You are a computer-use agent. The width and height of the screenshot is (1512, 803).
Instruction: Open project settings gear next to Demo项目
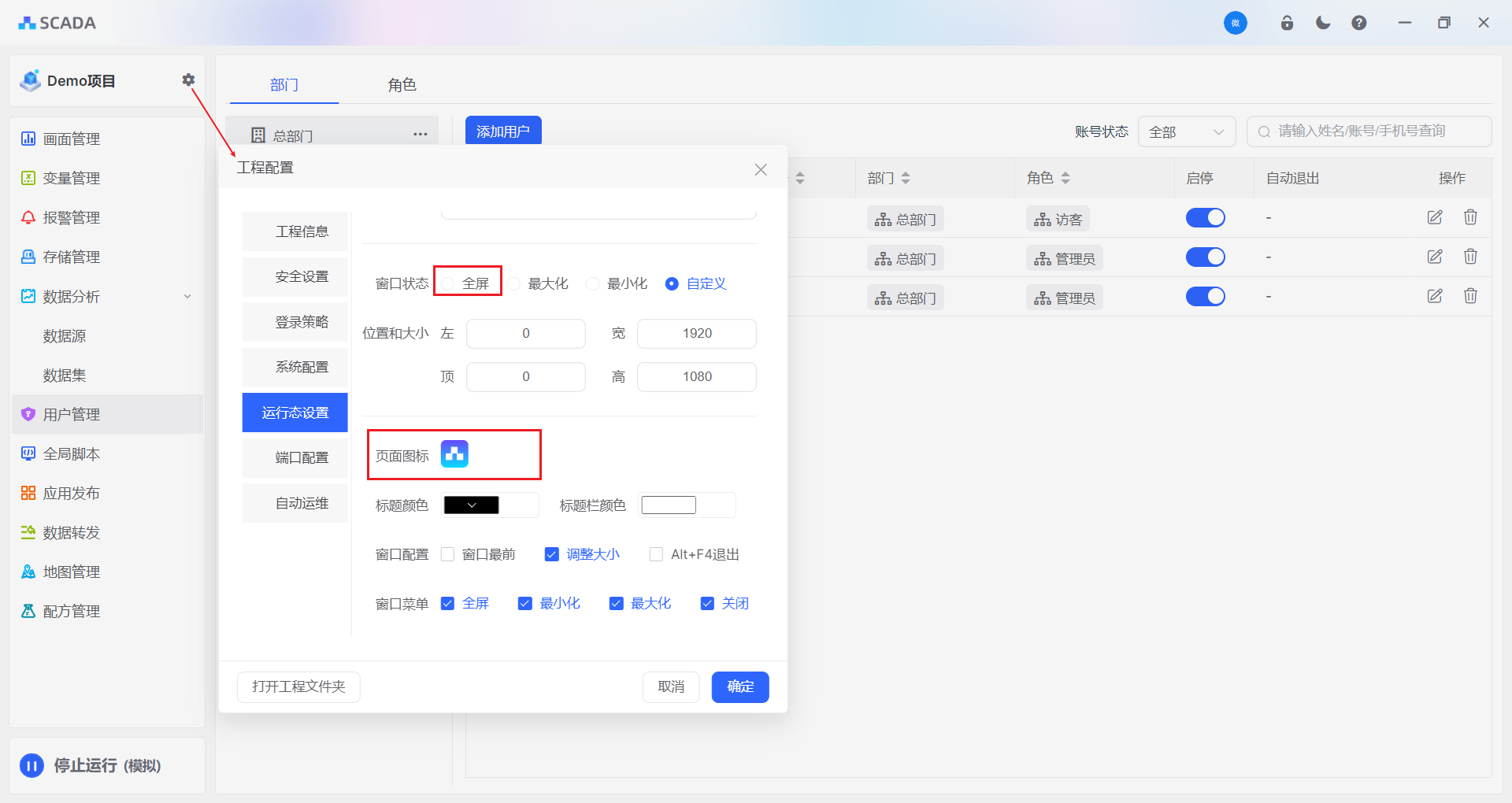188,80
